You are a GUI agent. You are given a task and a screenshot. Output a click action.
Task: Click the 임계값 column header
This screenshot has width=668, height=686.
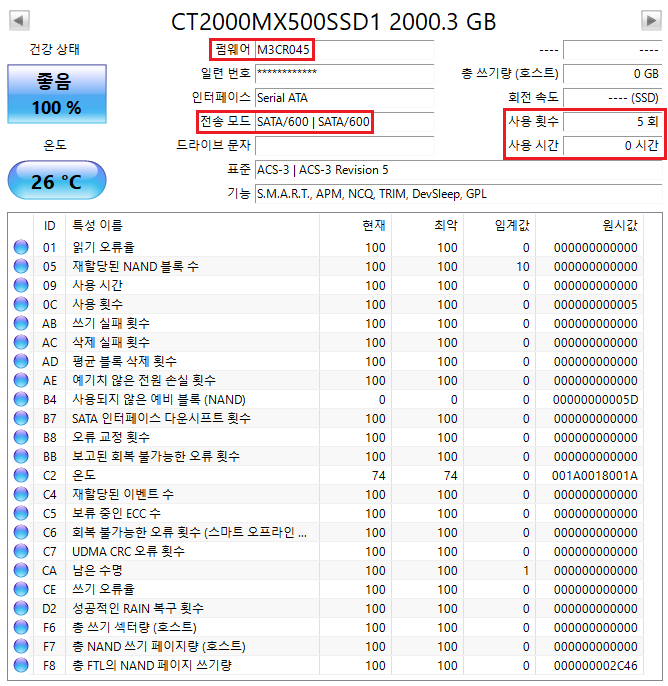500,226
